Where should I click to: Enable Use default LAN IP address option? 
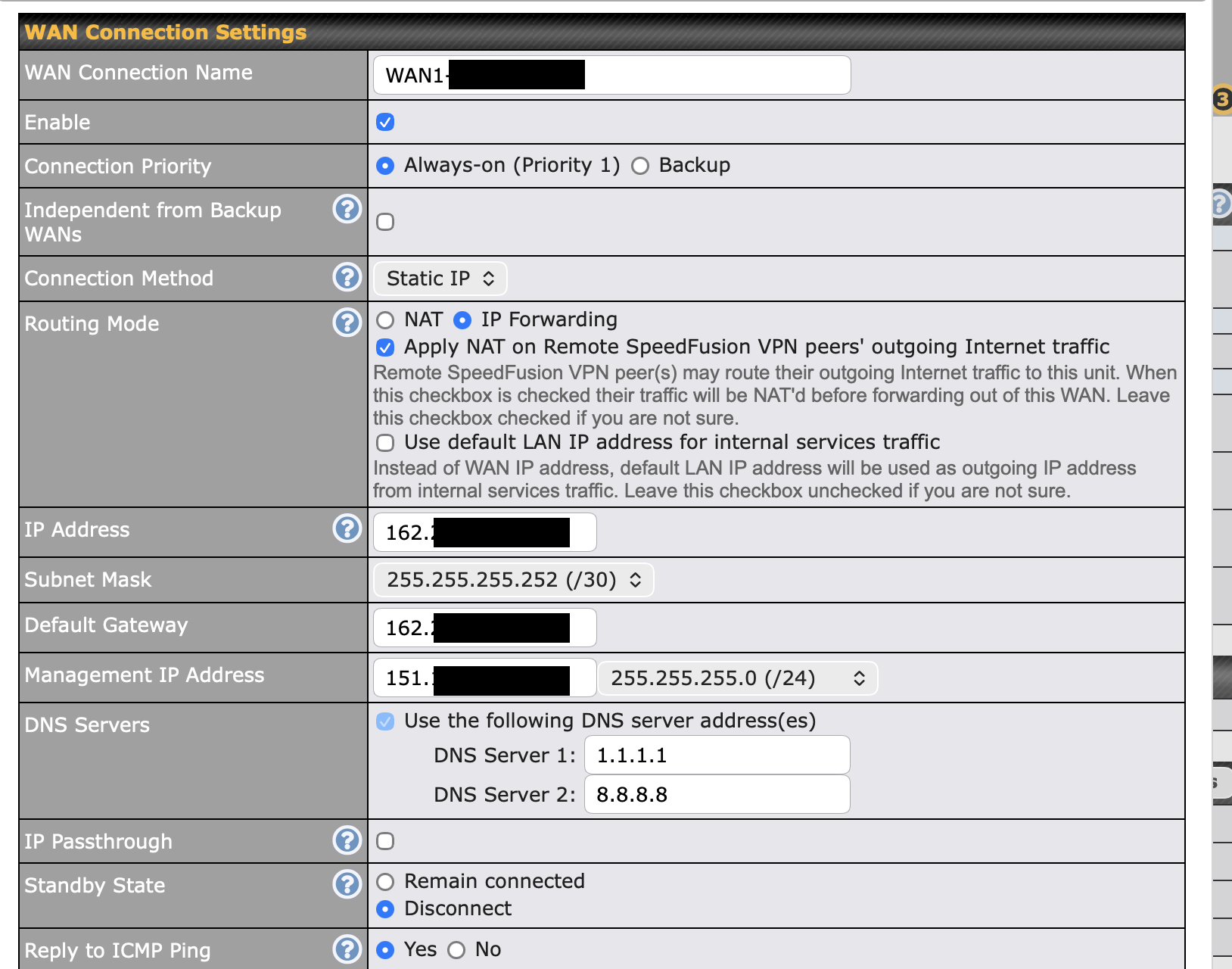[385, 443]
